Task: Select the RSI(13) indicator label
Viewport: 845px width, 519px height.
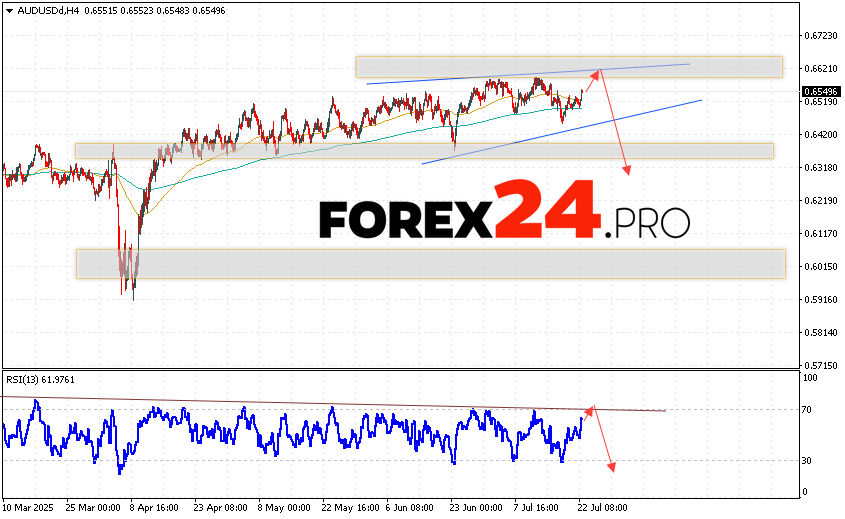Action: click(28, 379)
